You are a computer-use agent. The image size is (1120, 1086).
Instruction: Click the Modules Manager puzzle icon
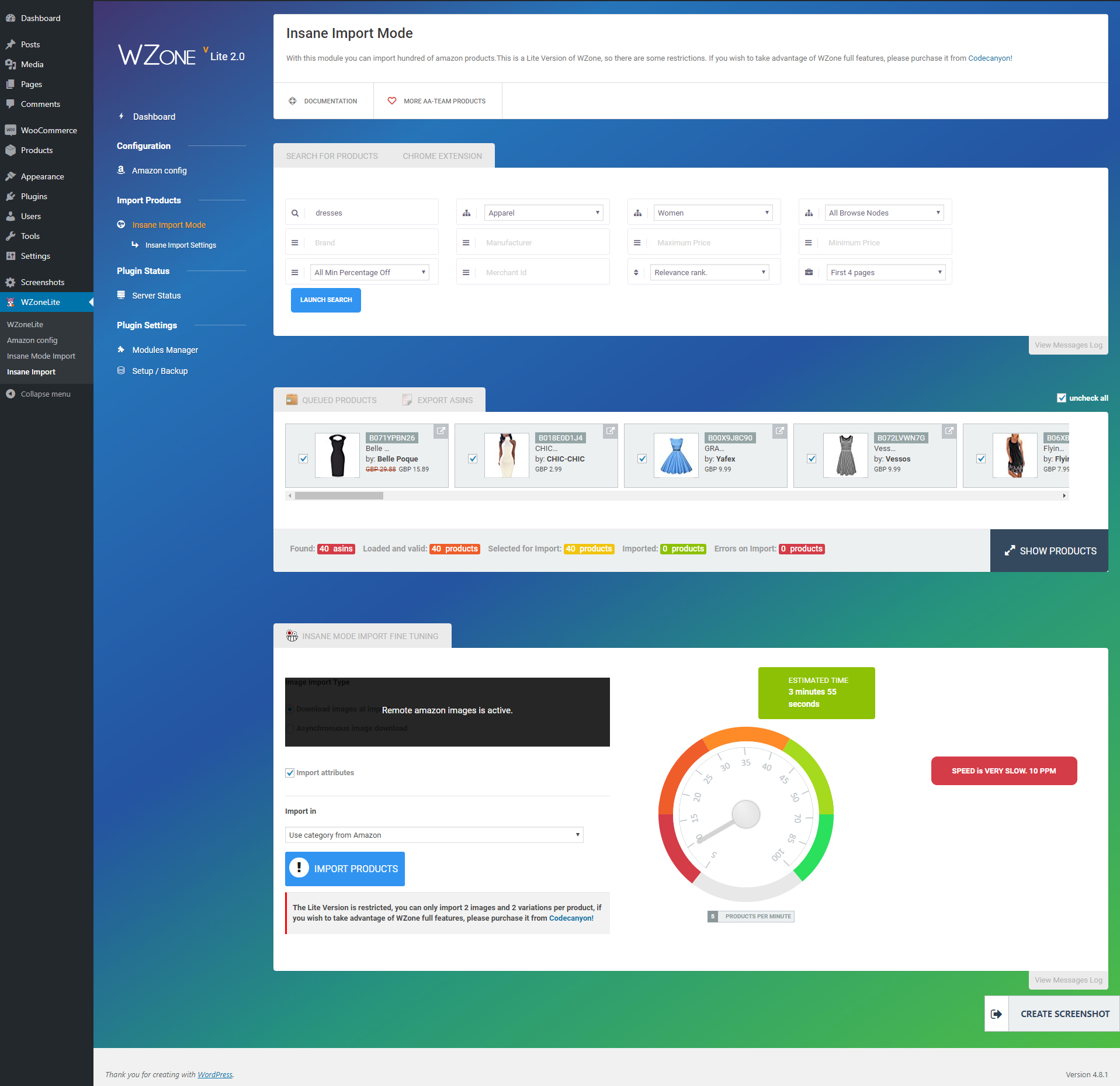[121, 349]
